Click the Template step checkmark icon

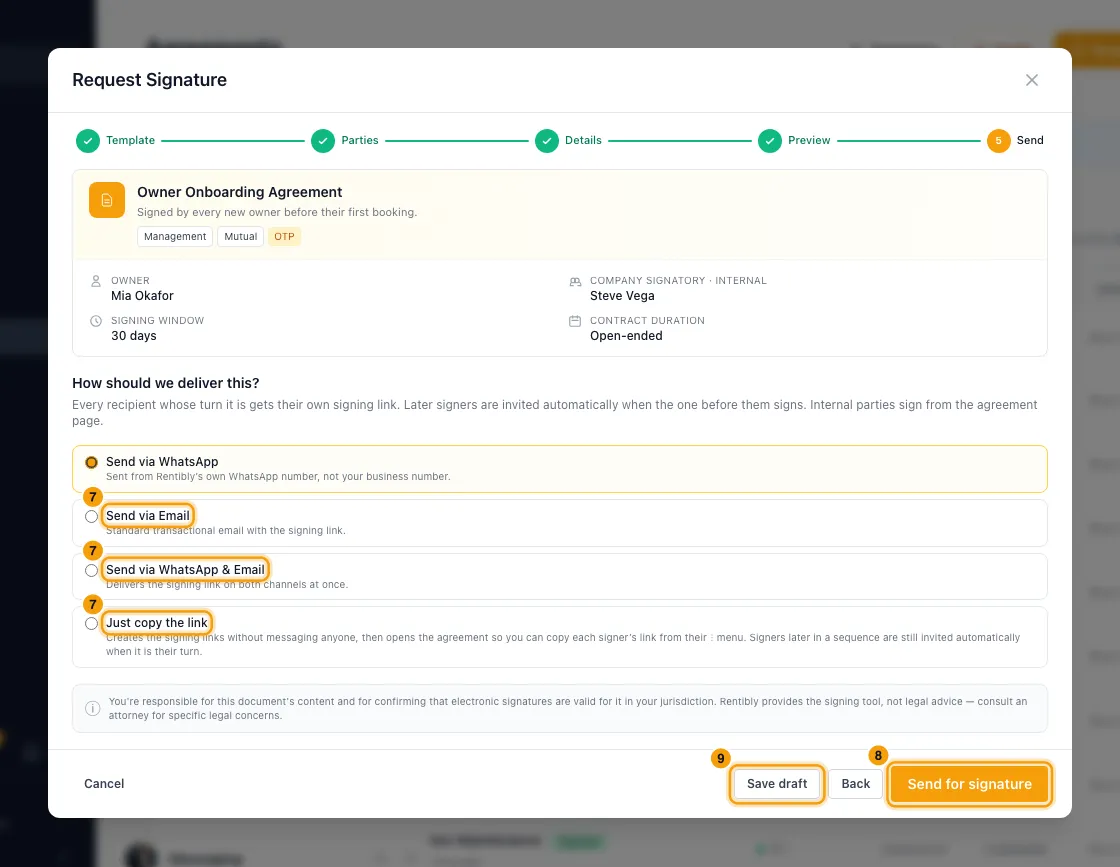(88, 141)
